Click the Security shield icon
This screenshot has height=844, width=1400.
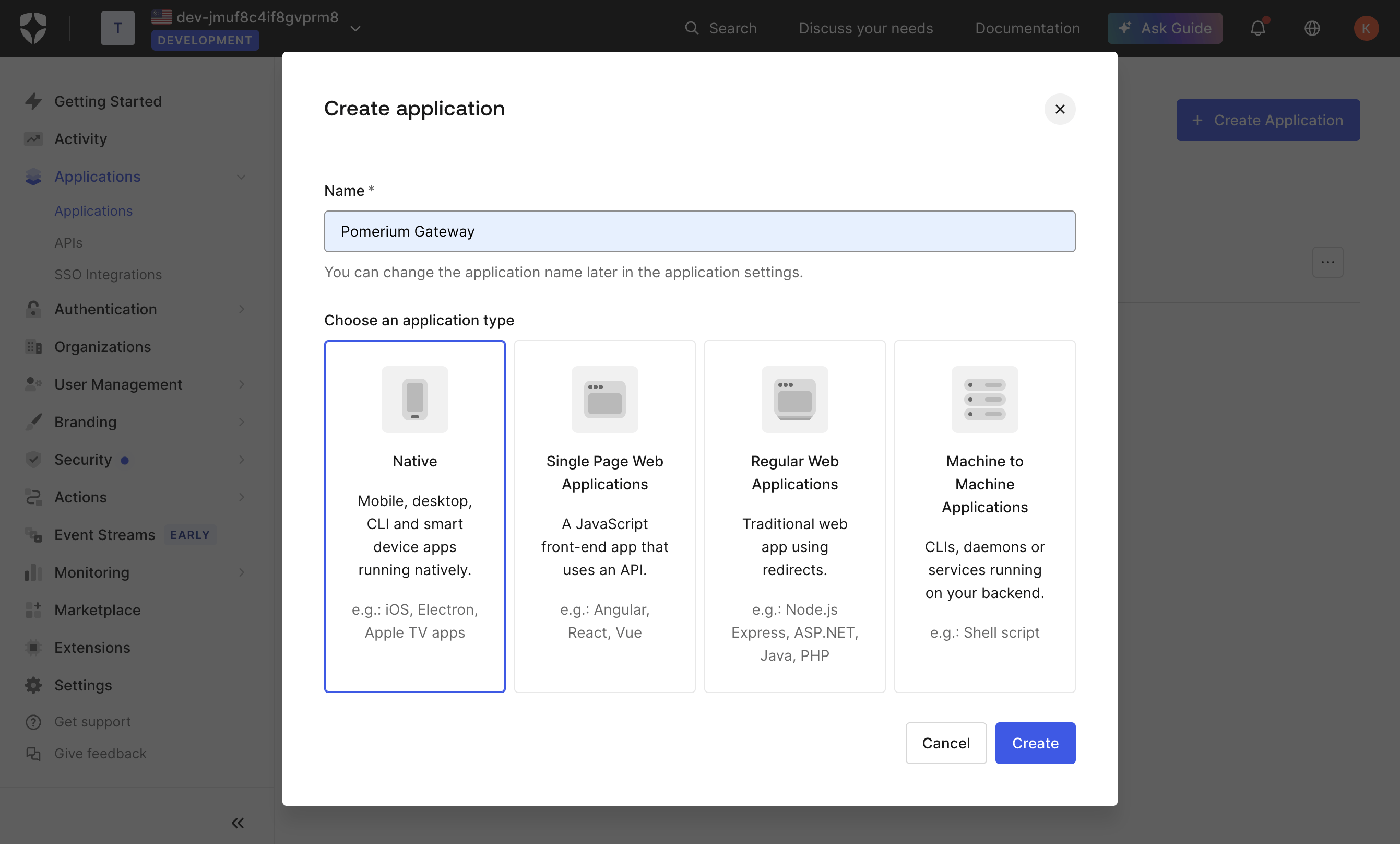tap(33, 459)
